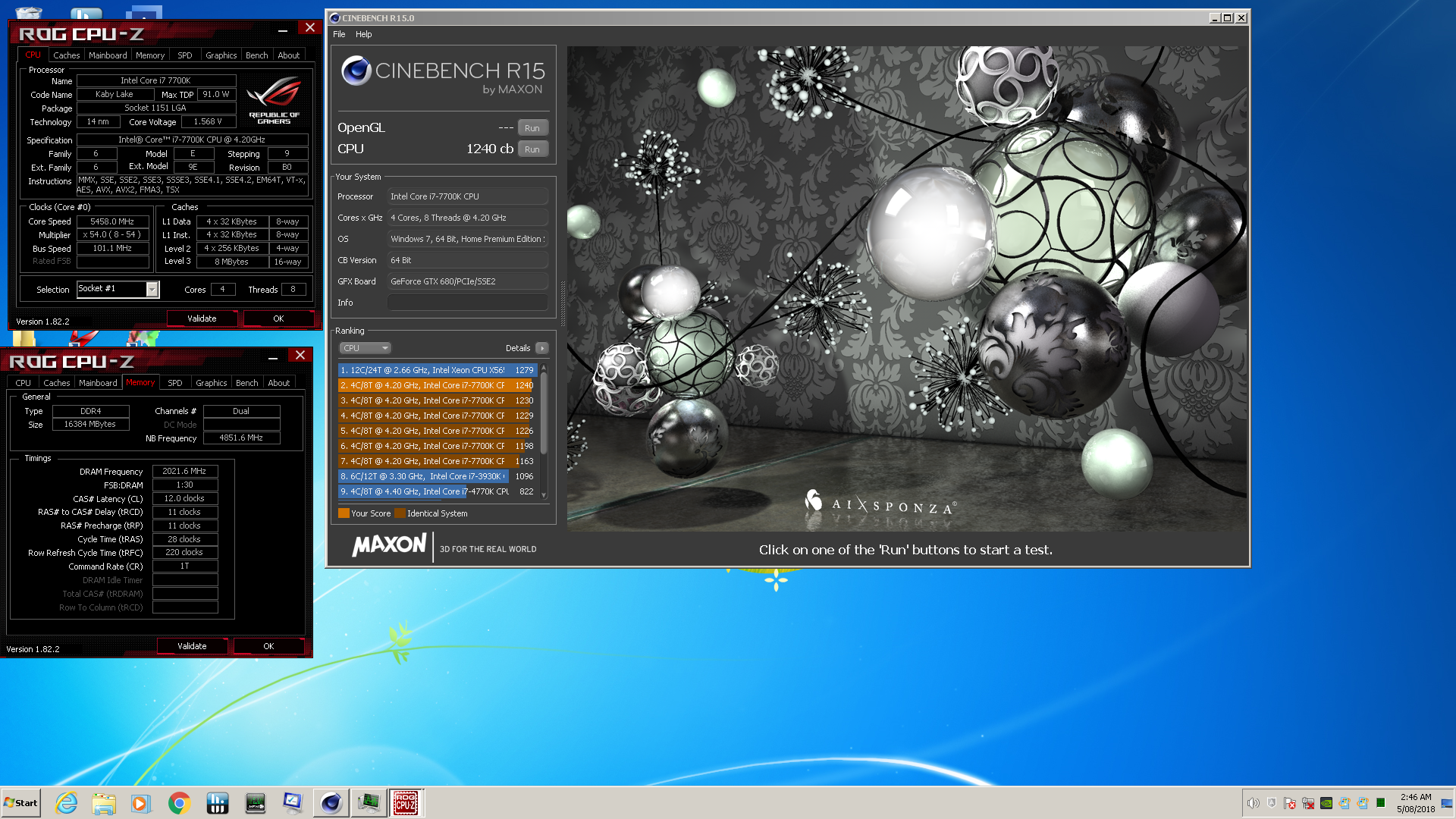This screenshot has width=1456, height=819.
Task: Click the empty Info input field
Action: [467, 303]
